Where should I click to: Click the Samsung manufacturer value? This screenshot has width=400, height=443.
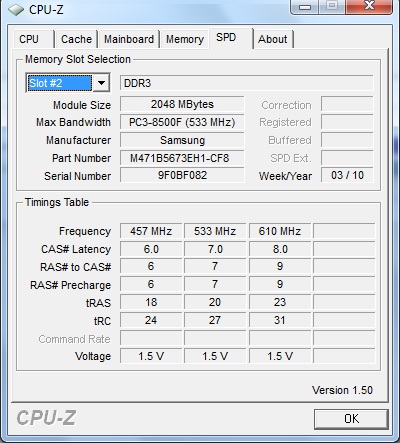pyautogui.click(x=182, y=140)
